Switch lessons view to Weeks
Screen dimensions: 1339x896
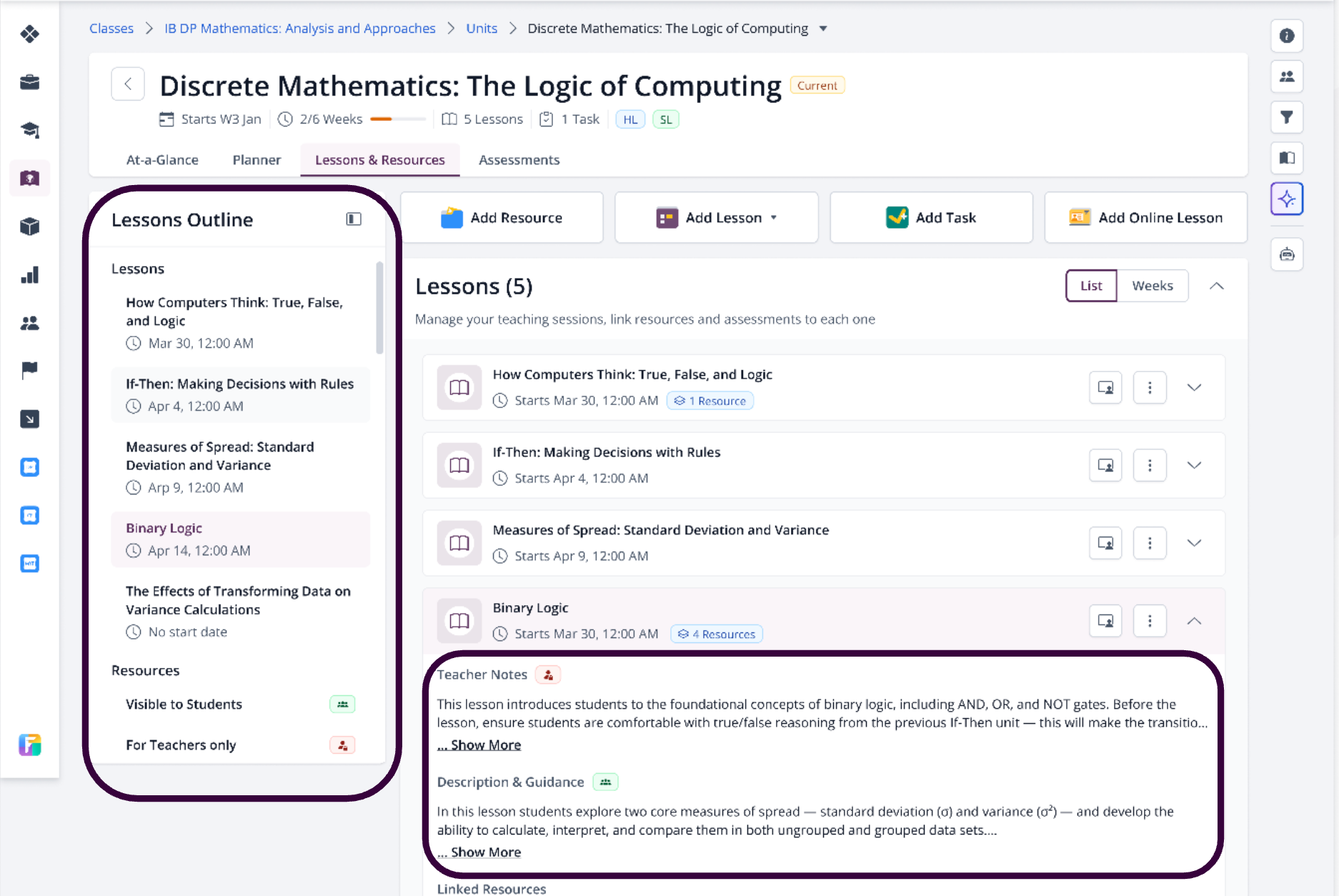pyautogui.click(x=1153, y=286)
